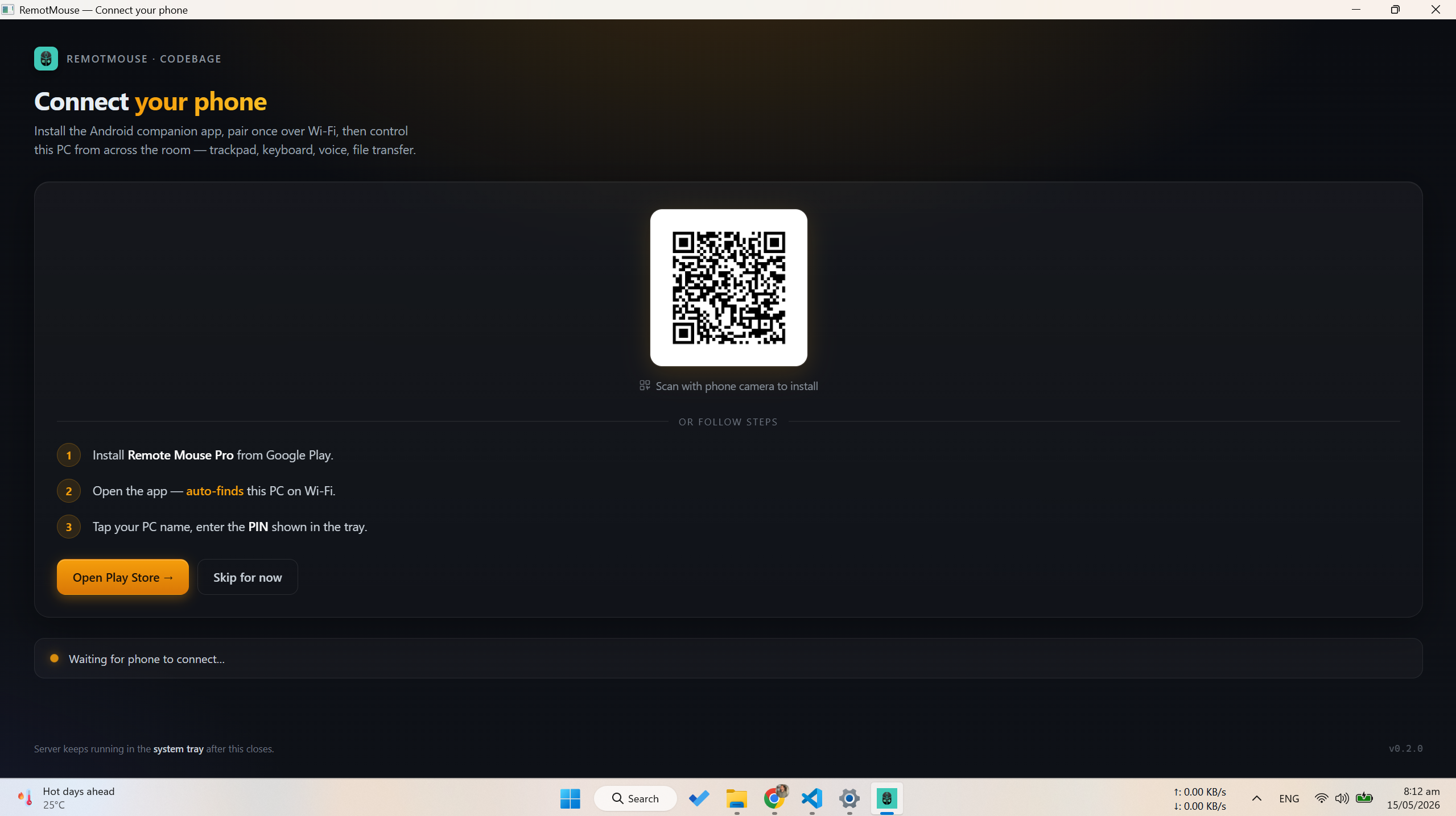Select 'Scan with phone camera to install' caption
The image size is (1456, 816).
[737, 386]
